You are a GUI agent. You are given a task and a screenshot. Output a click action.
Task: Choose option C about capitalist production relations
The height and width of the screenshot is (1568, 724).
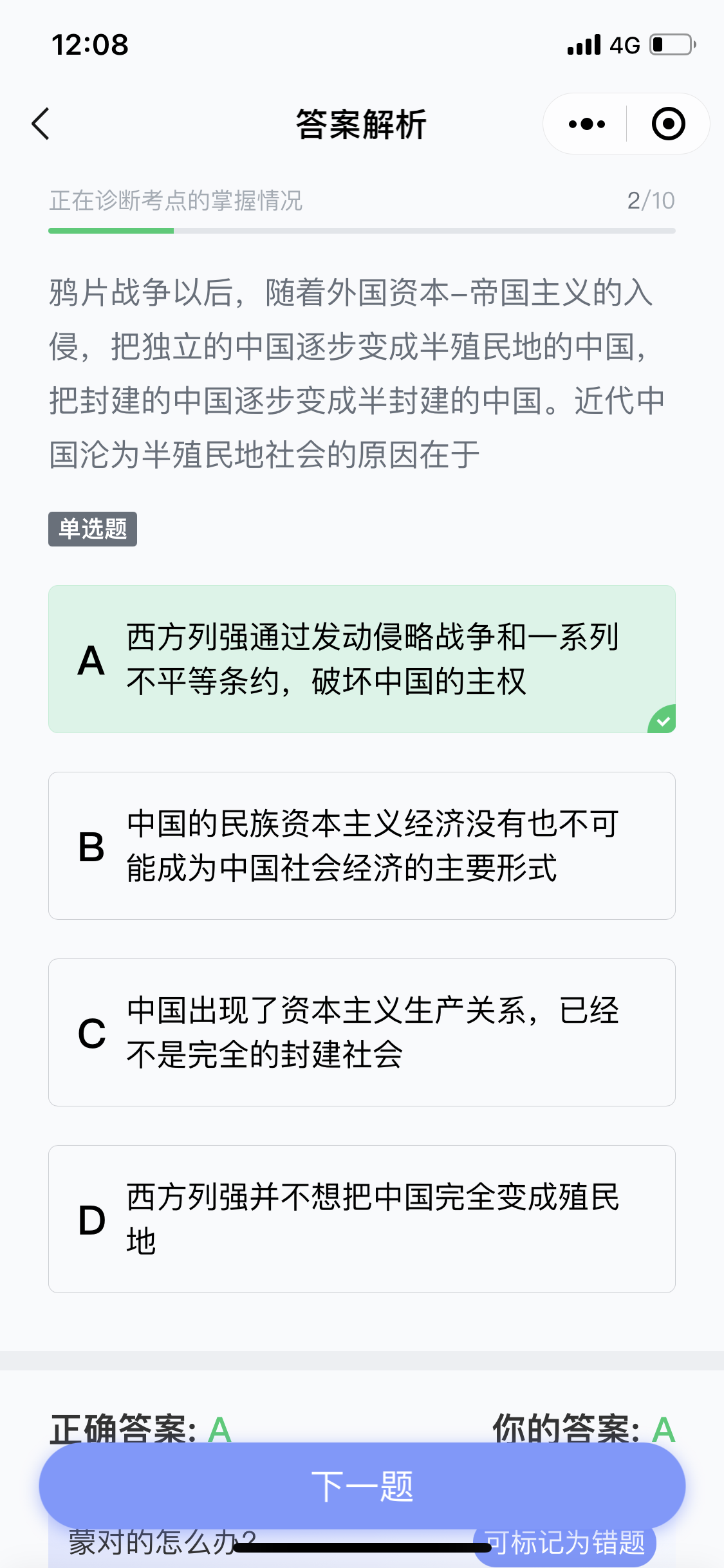(362, 1032)
